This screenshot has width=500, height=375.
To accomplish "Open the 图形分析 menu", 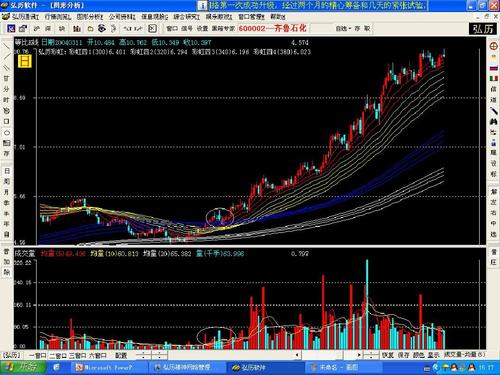I will click(89, 16).
